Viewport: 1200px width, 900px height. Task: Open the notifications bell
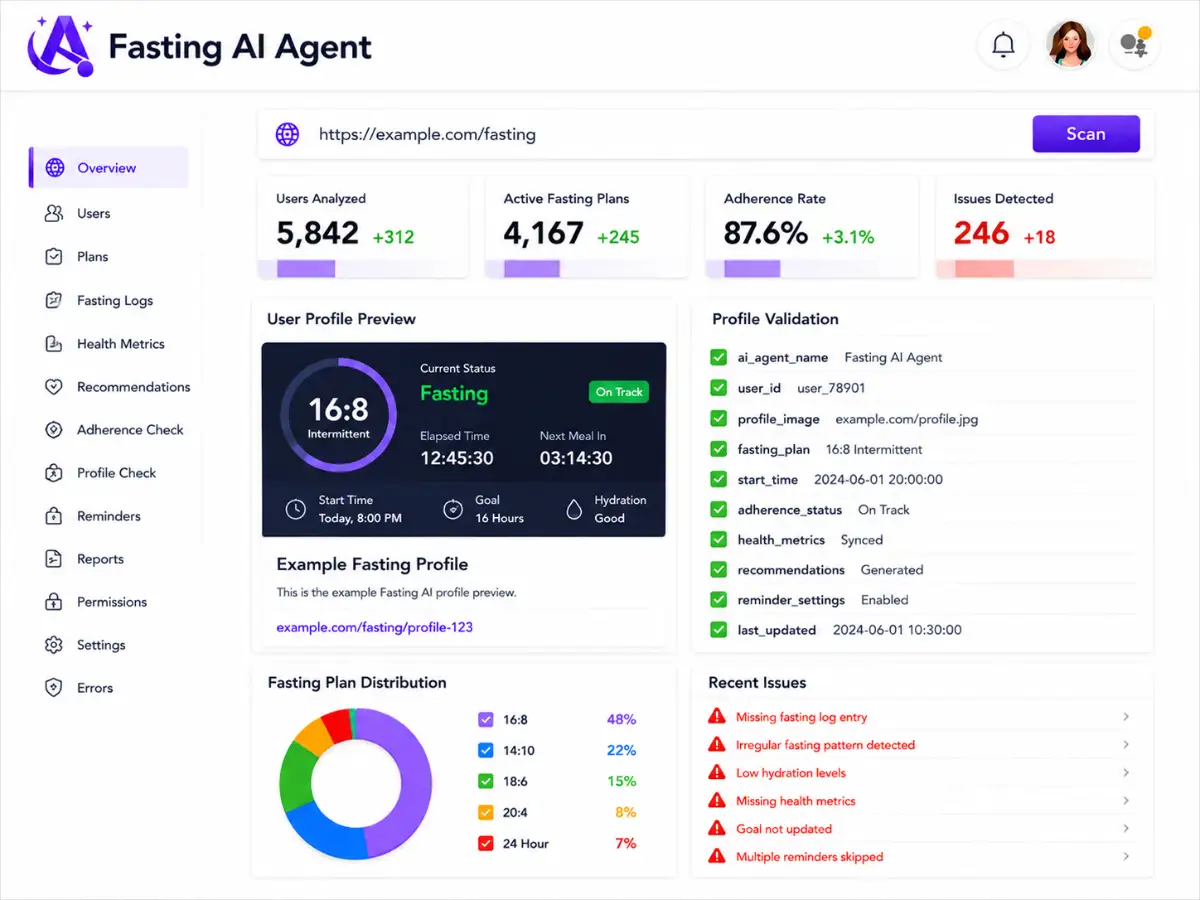tap(1003, 45)
